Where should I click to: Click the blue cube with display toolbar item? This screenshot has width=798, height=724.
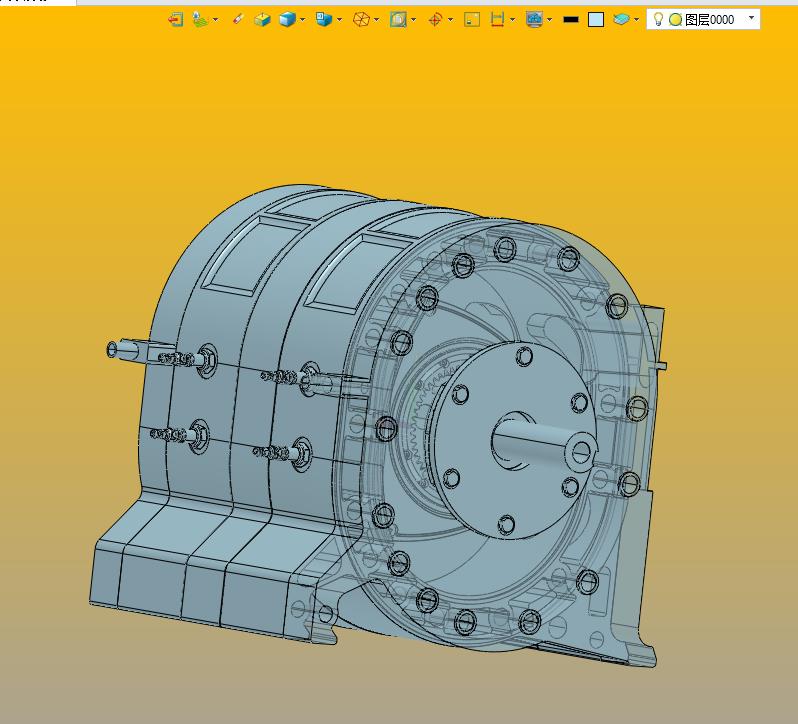323,19
